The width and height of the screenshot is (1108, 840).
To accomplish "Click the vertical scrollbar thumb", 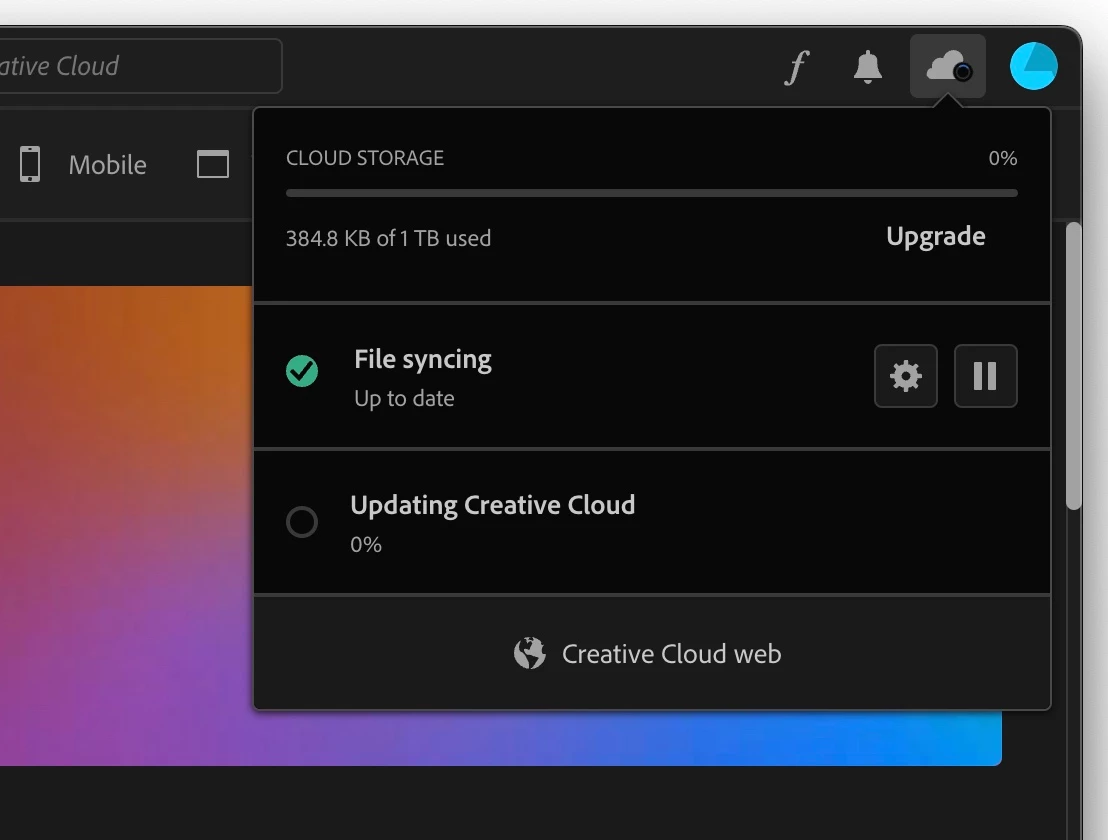I will (1073, 365).
